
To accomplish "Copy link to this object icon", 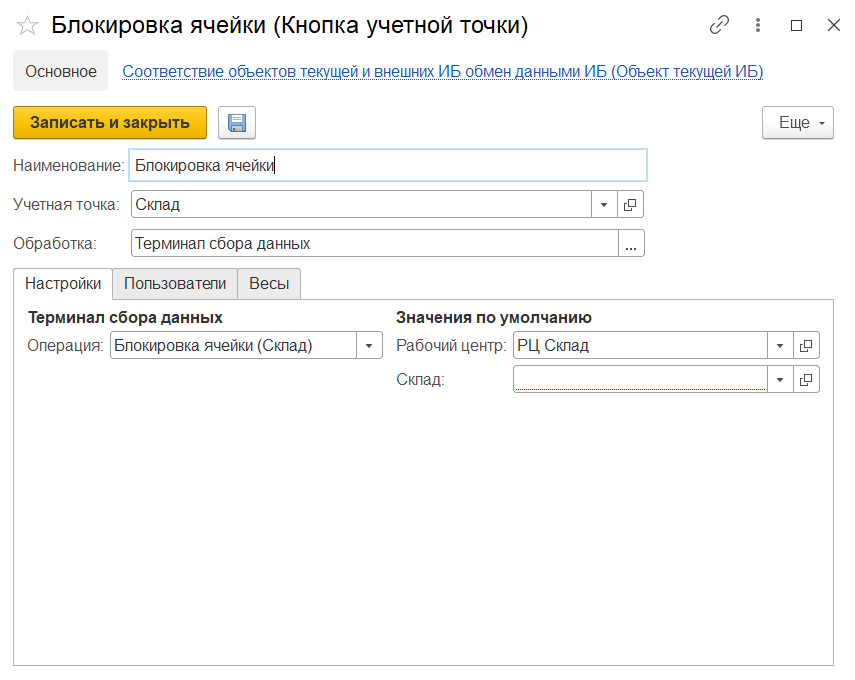I will pos(719,26).
